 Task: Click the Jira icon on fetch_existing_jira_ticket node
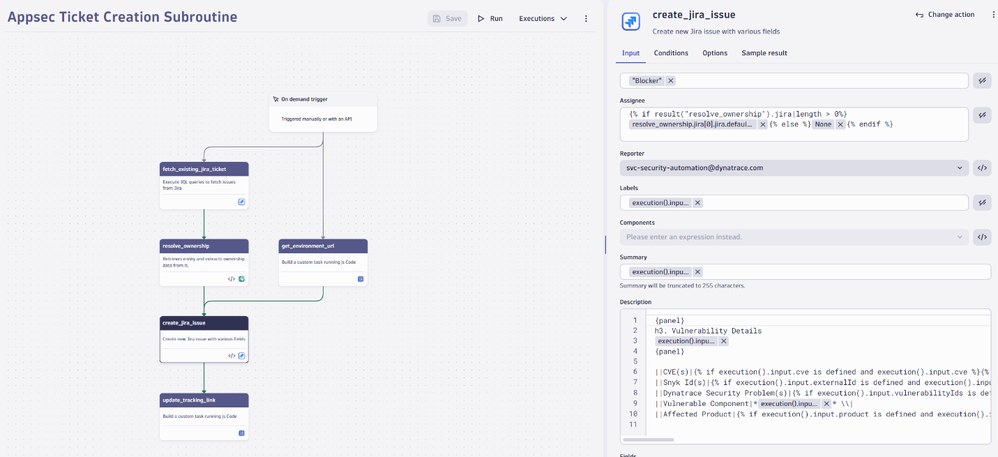tap(242, 202)
